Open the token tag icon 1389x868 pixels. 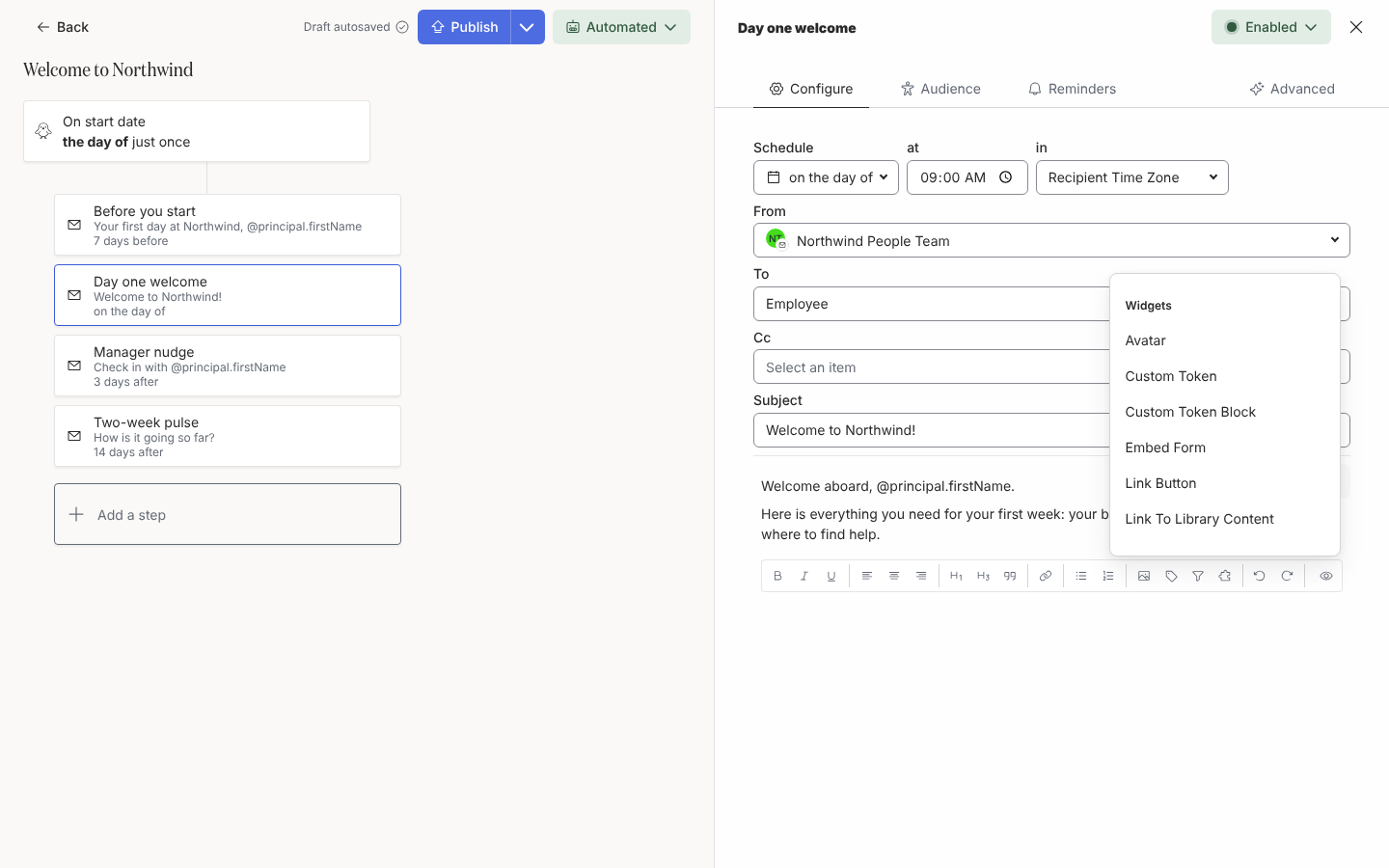point(1171,576)
